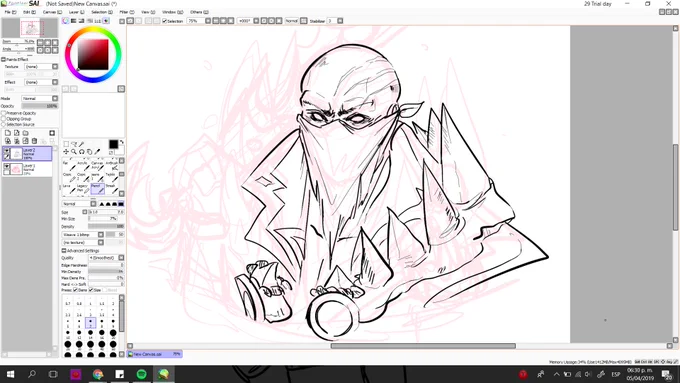
Task: Delete the selected layer with trash icon
Action: [34, 141]
